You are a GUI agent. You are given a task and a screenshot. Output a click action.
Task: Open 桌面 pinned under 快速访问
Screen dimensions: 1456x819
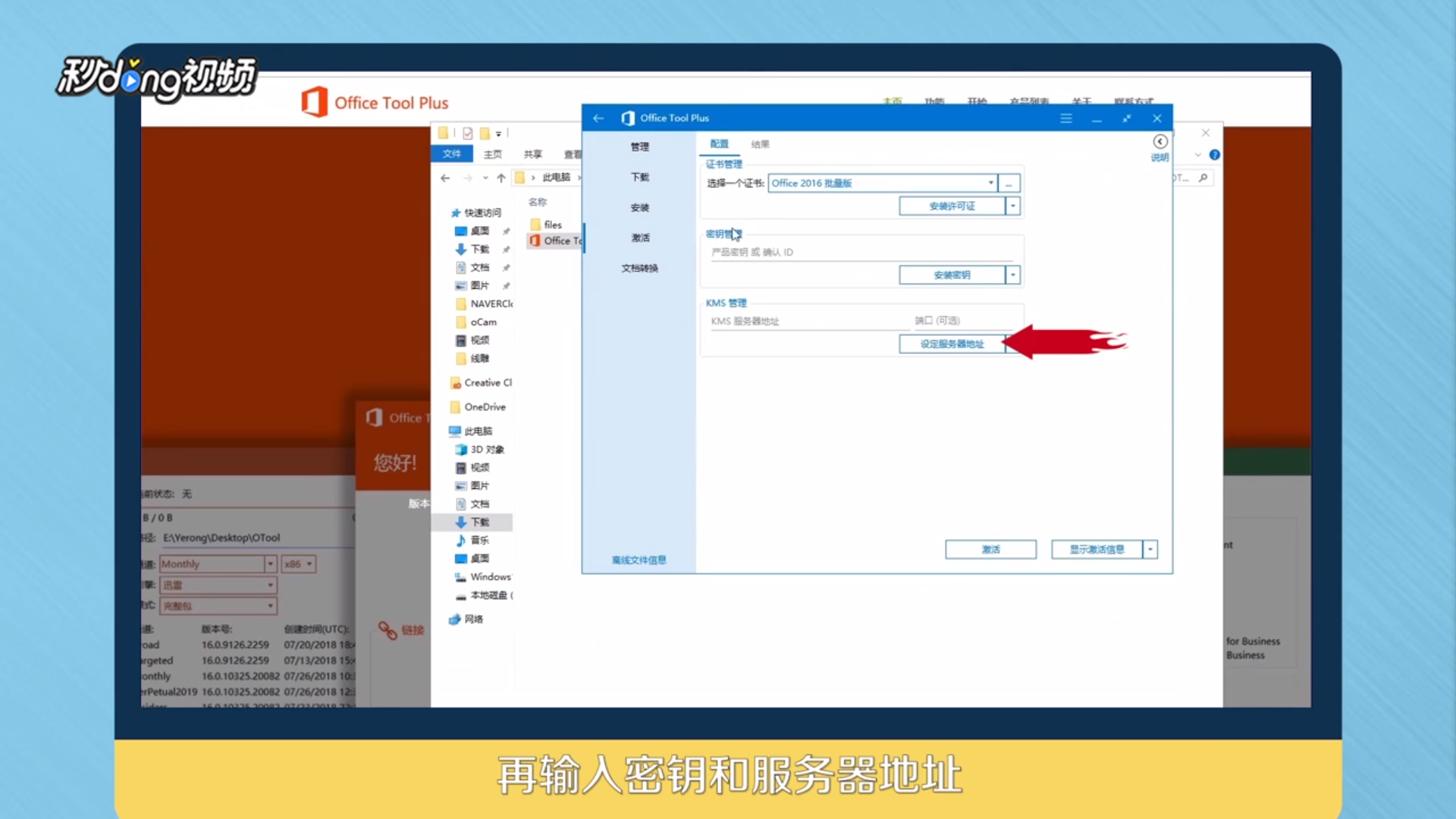click(x=479, y=231)
